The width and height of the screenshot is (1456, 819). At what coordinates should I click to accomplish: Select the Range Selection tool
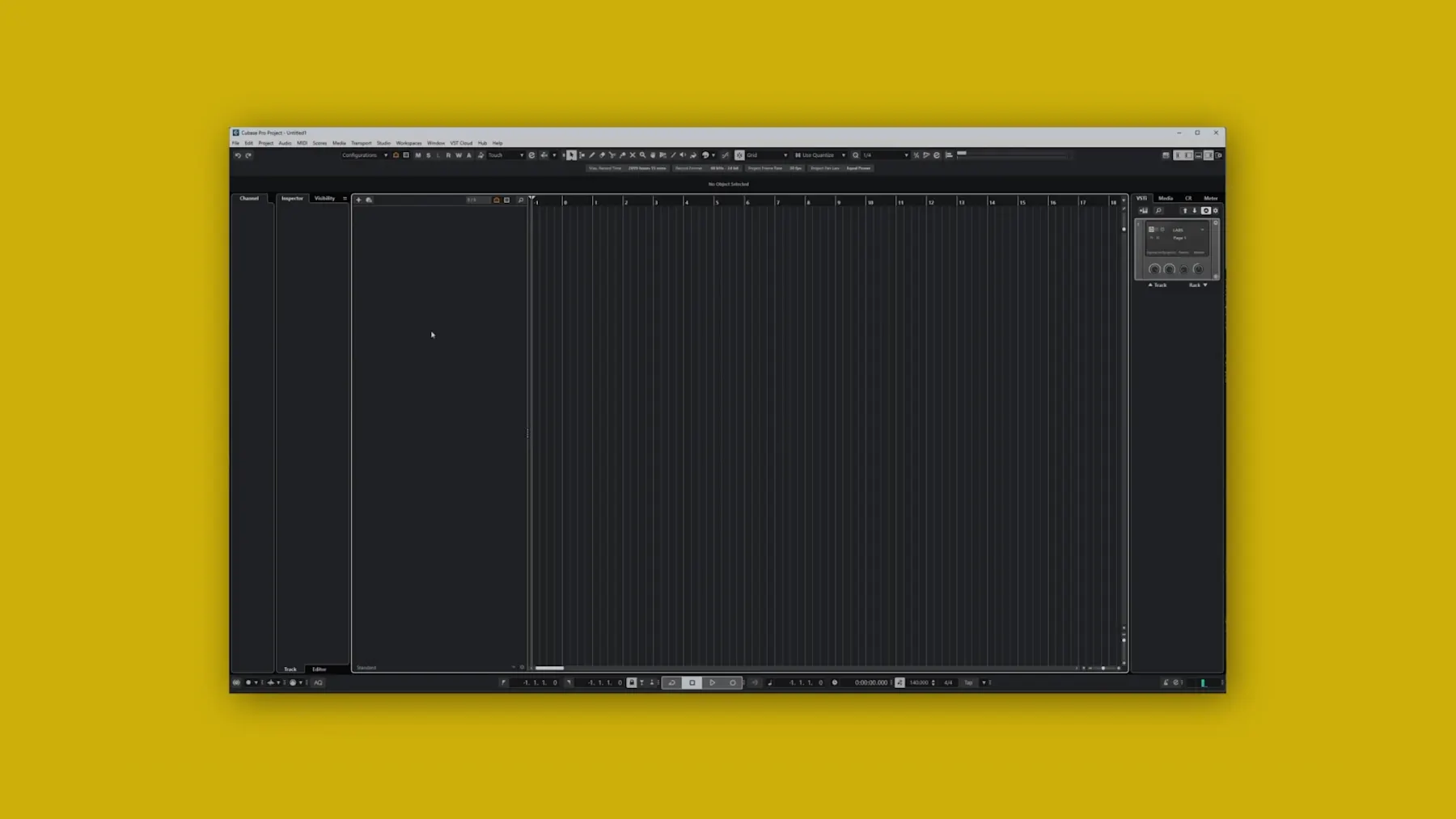[582, 155]
